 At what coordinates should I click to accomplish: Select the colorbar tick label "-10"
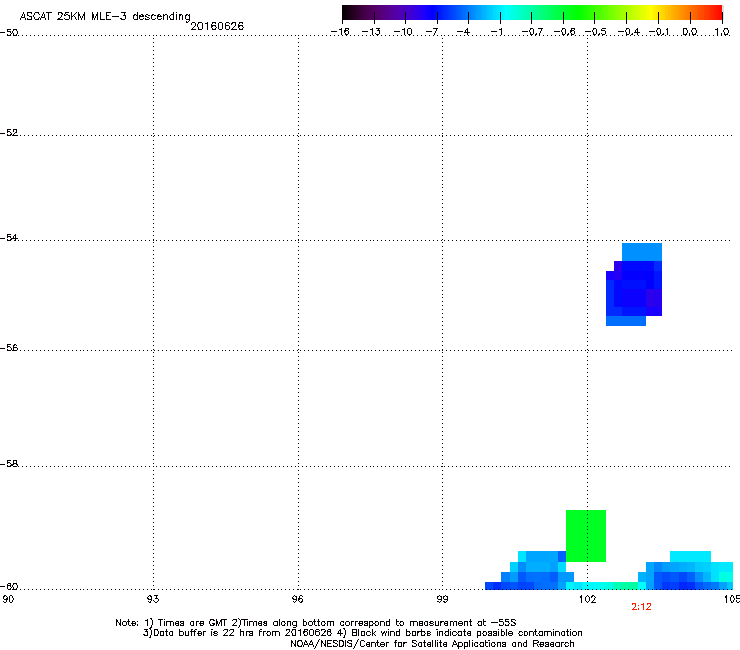pyautogui.click(x=403, y=32)
